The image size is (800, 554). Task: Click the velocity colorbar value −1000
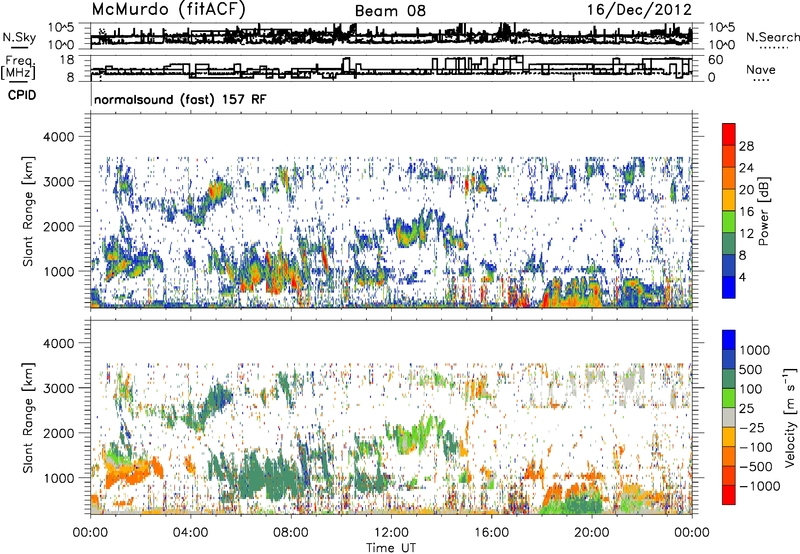click(760, 486)
